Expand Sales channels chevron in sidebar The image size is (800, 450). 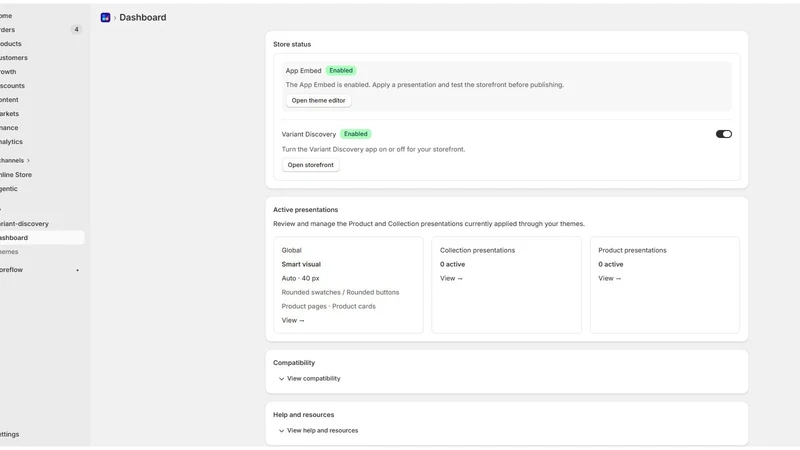pyautogui.click(x=28, y=161)
